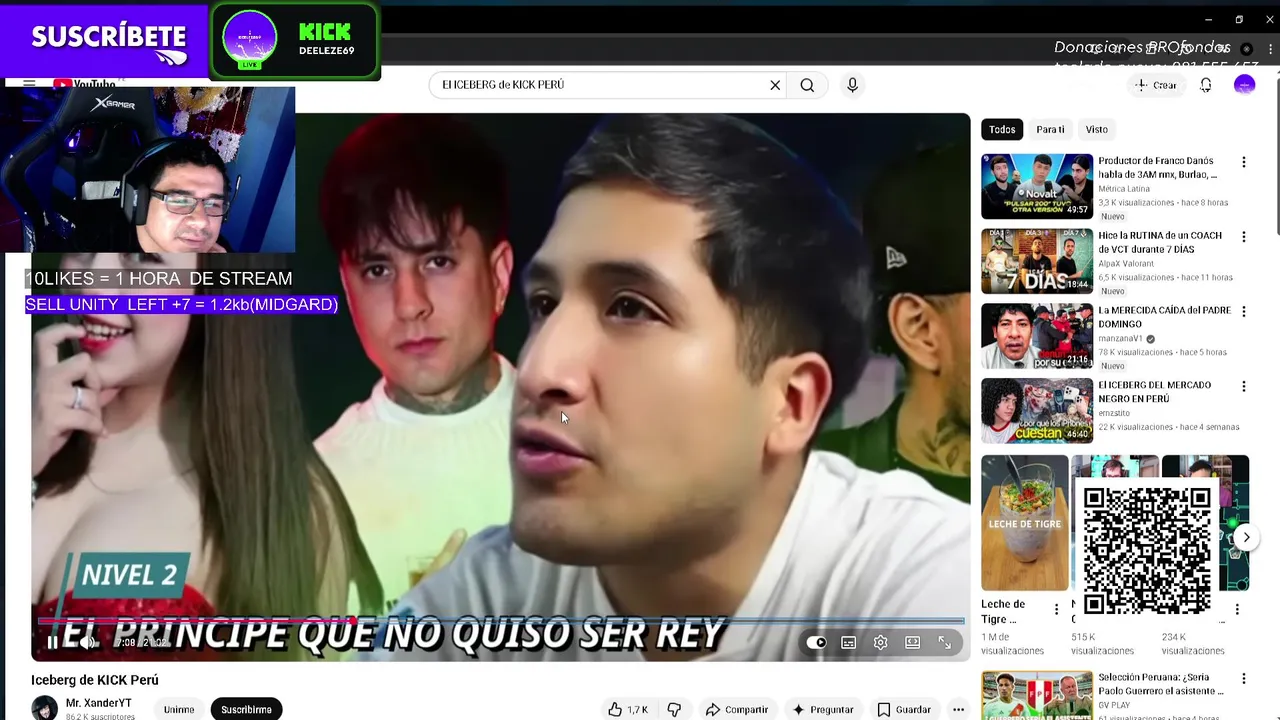Like the video with thumbs up

628,709
